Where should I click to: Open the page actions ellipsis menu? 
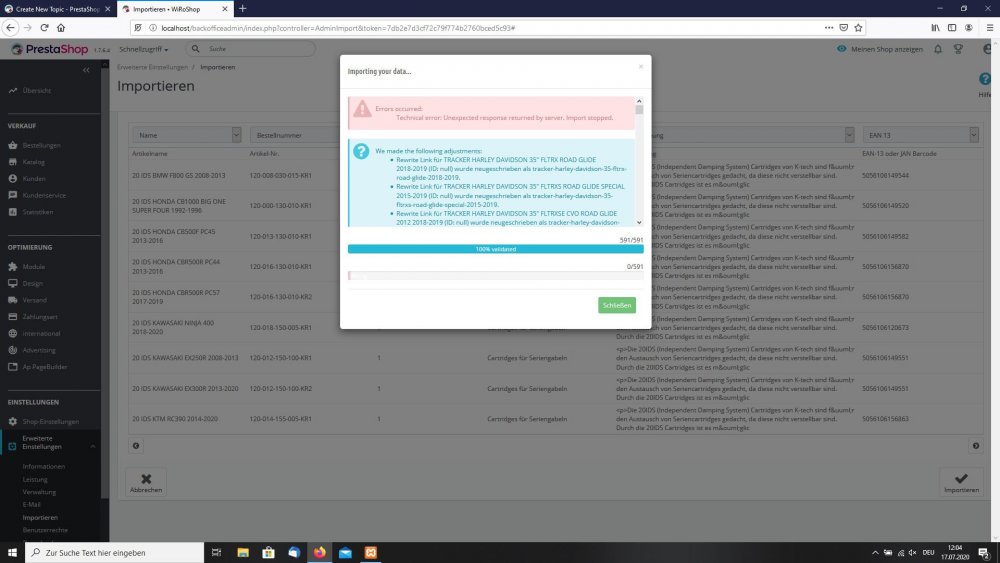point(828,27)
